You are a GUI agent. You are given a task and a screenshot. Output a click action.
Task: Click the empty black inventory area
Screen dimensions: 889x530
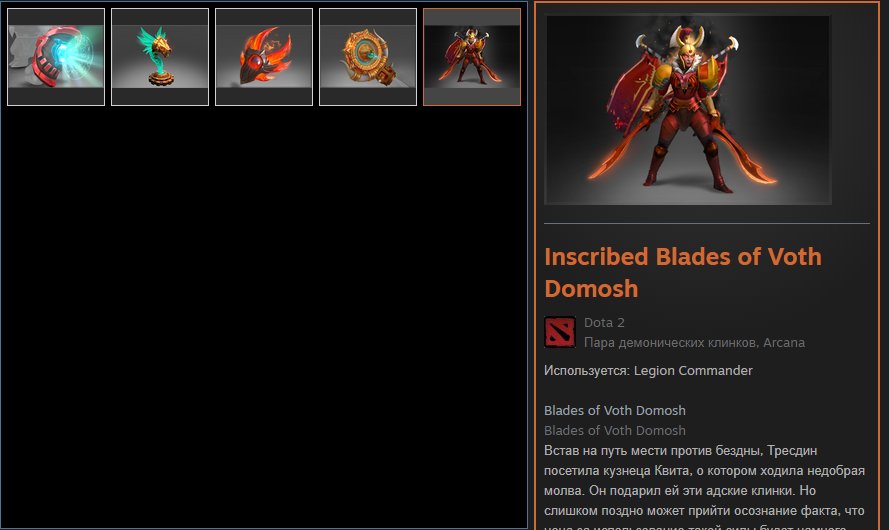pos(264,317)
